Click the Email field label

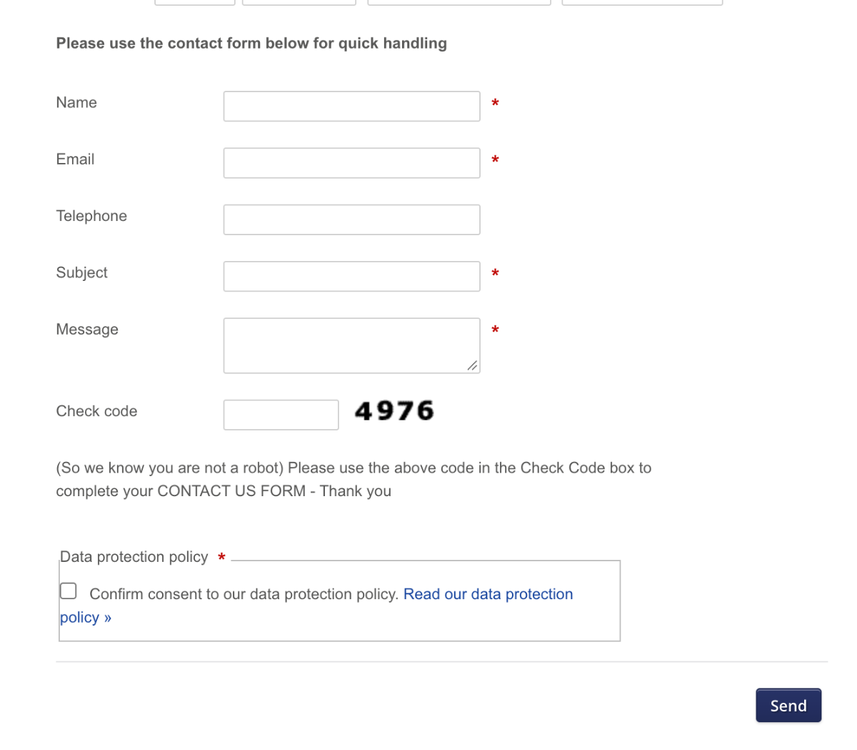coord(75,159)
